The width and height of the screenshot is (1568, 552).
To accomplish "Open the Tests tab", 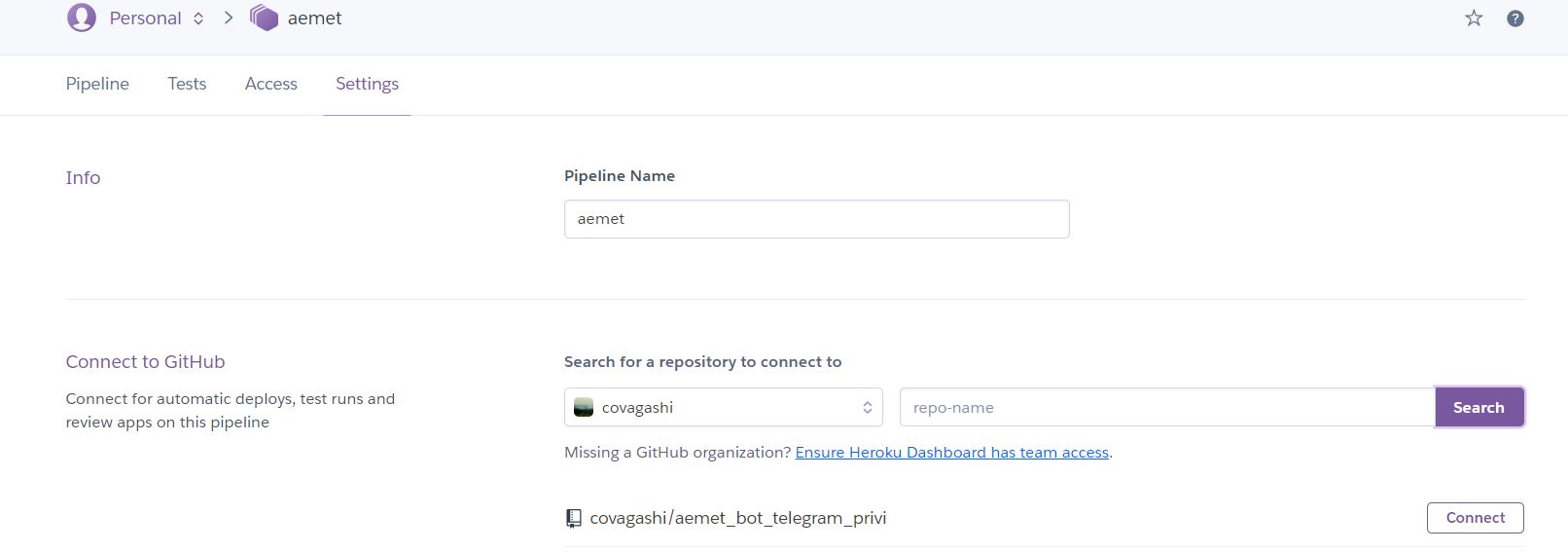I will click(187, 84).
